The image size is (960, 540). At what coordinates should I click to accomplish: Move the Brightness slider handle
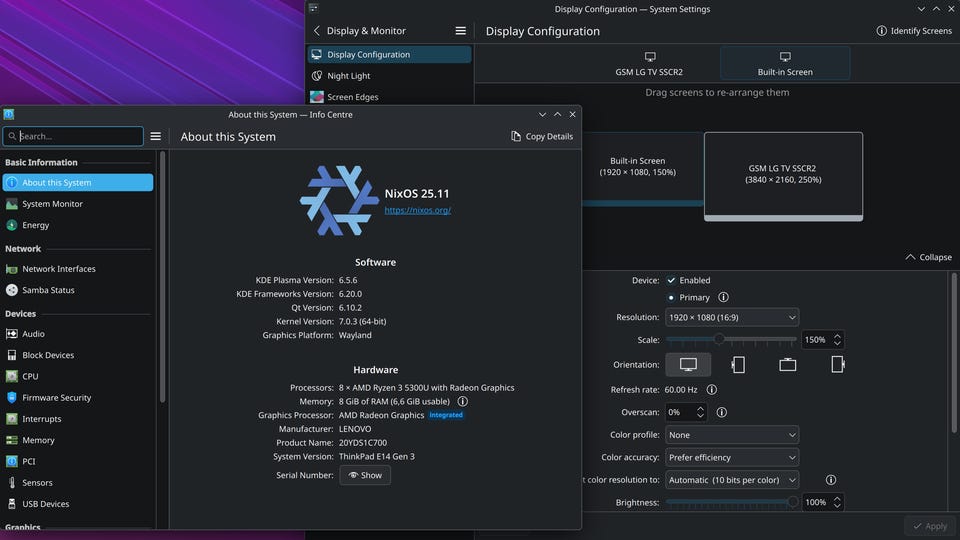793,502
